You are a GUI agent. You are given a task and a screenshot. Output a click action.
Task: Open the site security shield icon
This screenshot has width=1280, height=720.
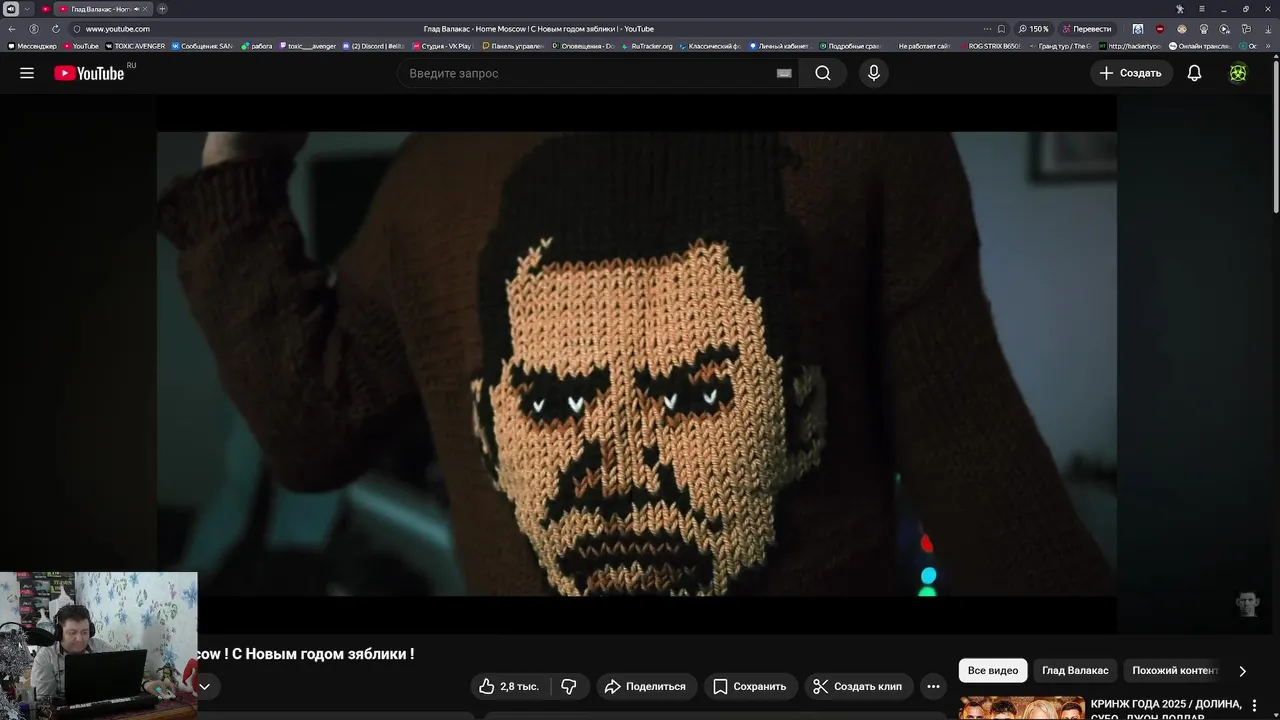pos(76,29)
